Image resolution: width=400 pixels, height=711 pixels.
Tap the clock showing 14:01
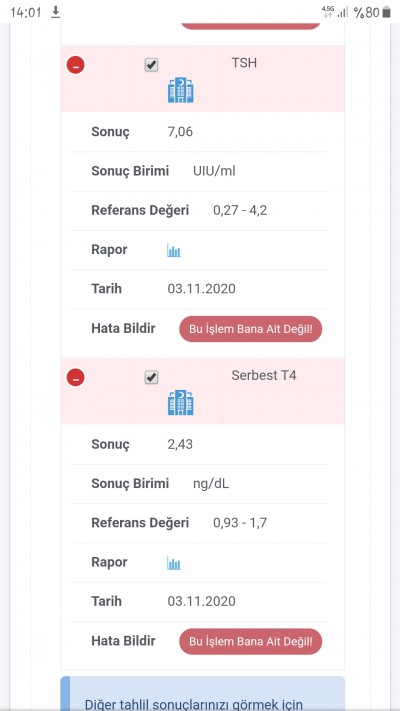point(26,12)
